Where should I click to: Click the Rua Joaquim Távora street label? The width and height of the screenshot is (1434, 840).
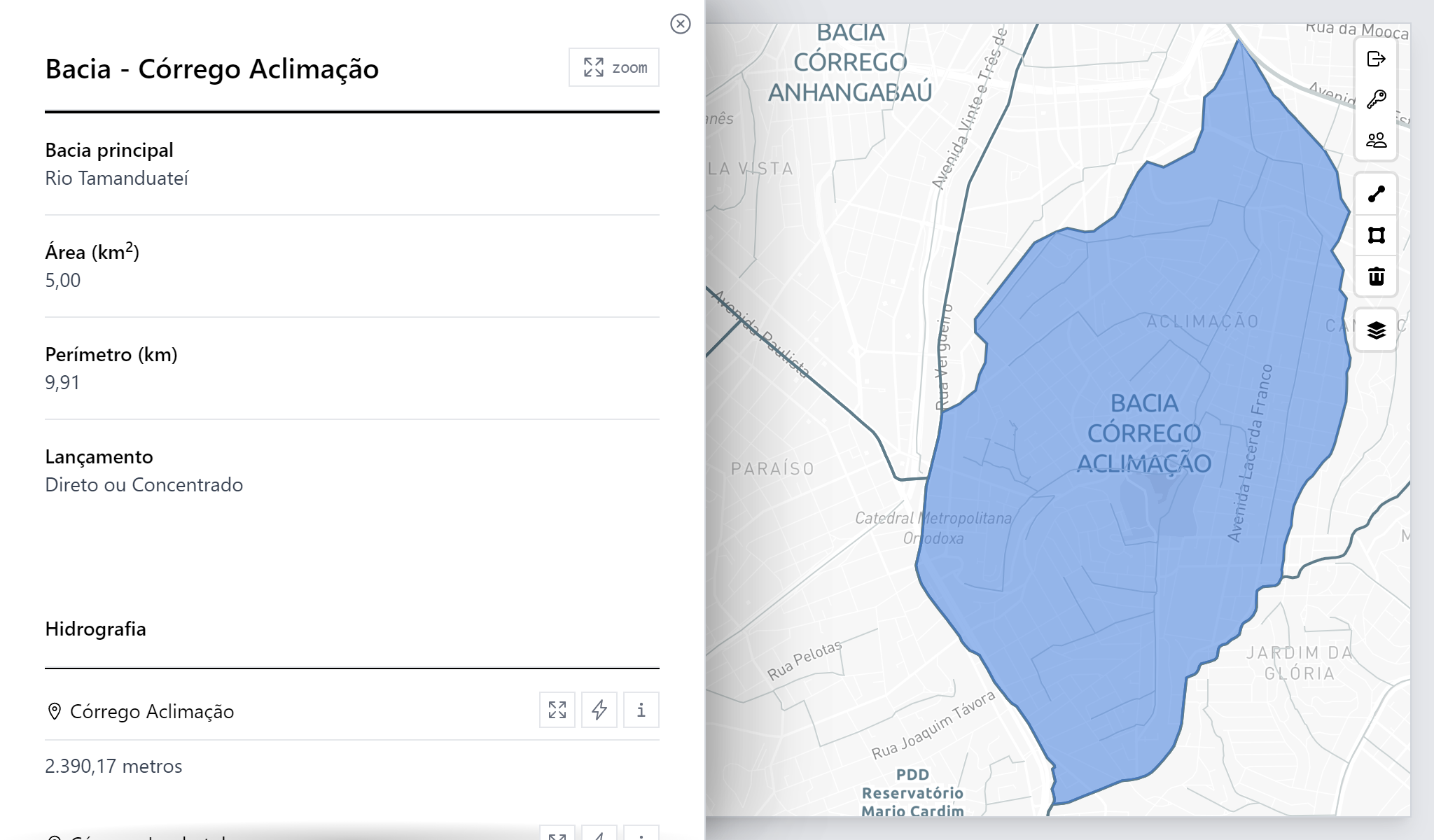[x=933, y=725]
